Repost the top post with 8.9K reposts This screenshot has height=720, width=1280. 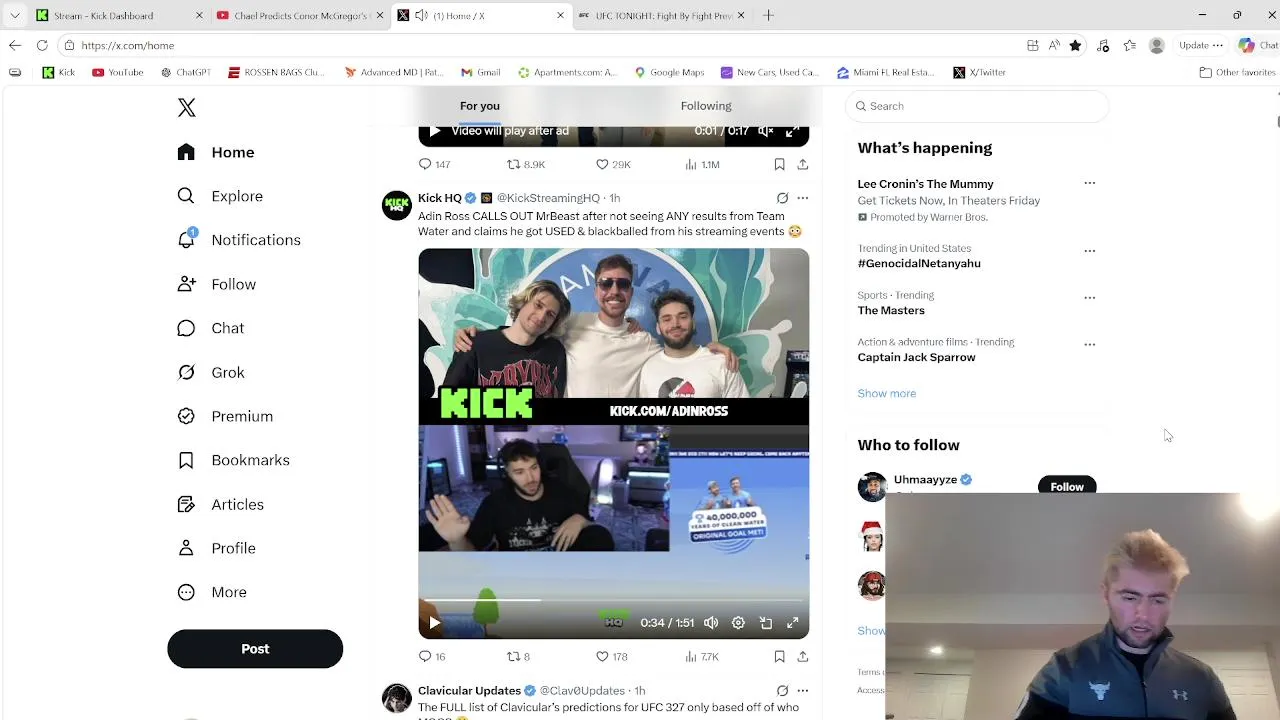[x=525, y=164]
